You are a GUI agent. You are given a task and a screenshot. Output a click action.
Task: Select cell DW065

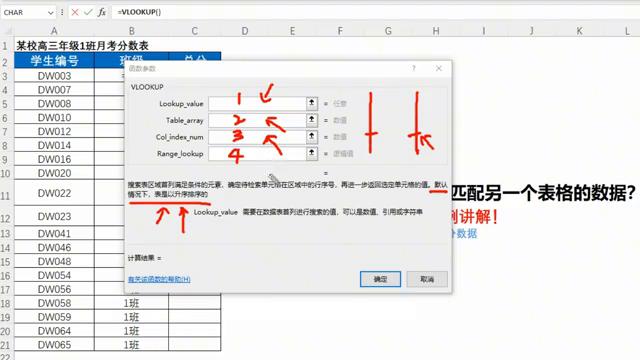pyautogui.click(x=54, y=345)
